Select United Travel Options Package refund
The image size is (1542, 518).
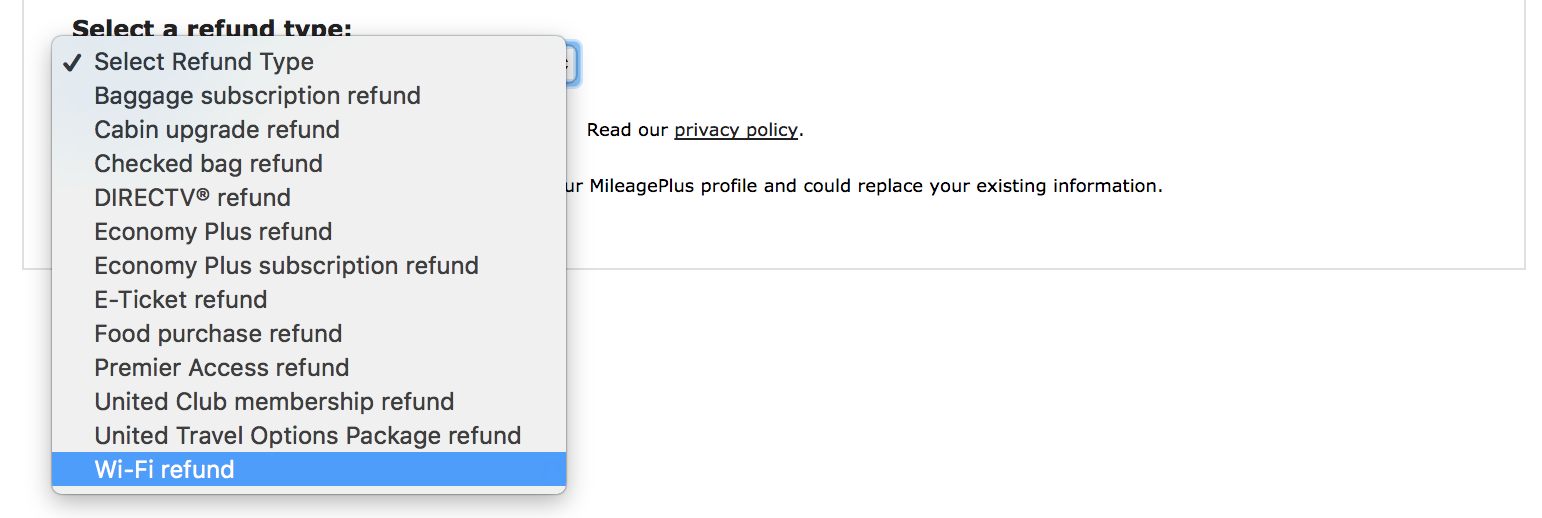click(307, 436)
